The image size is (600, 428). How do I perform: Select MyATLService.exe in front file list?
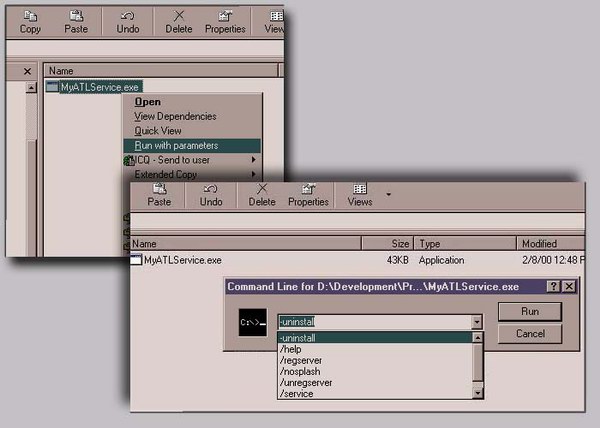(x=183, y=260)
